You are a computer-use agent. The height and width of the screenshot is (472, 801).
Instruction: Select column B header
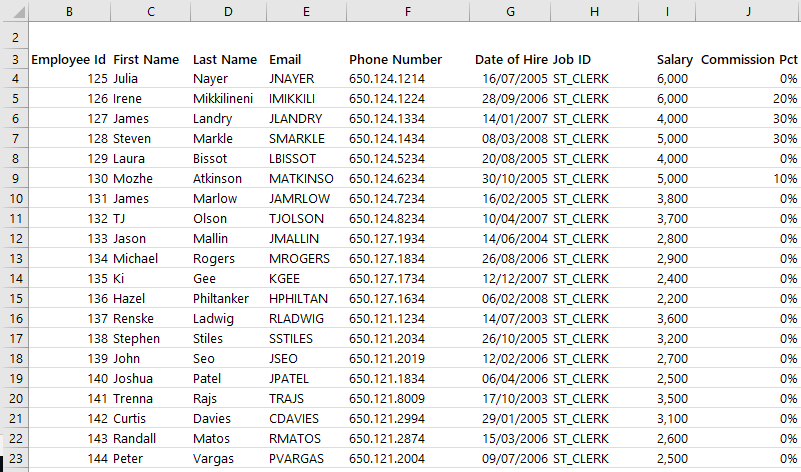click(69, 11)
